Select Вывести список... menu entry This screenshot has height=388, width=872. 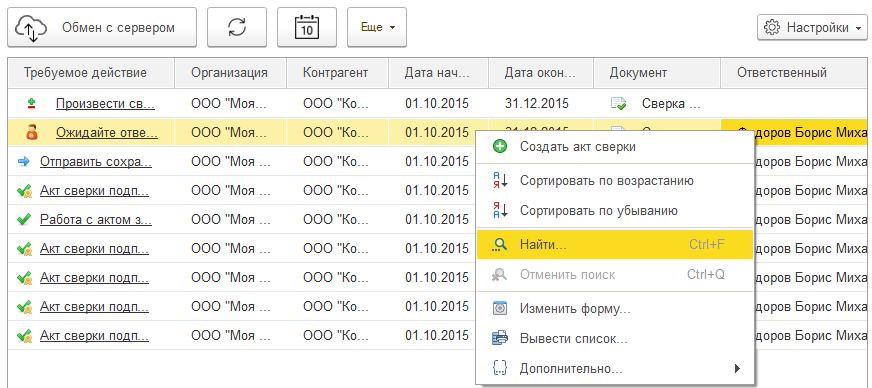615,339
